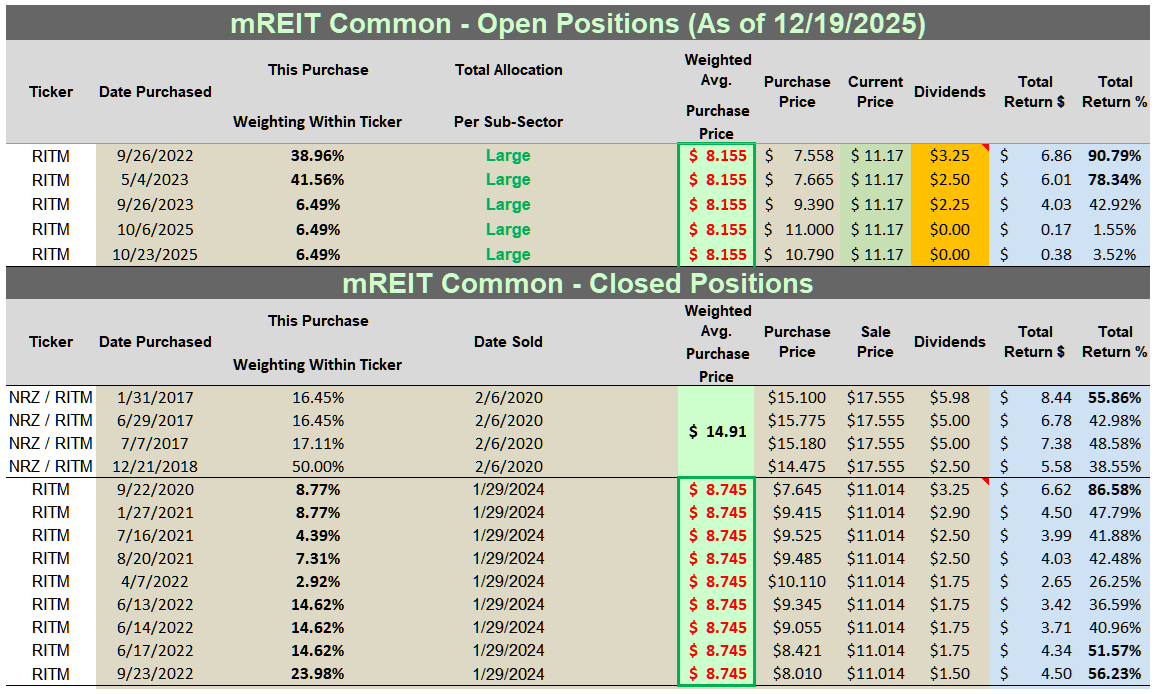Select closed position purchased 8/20/2021
The width and height of the screenshot is (1158, 694).
click(x=155, y=558)
